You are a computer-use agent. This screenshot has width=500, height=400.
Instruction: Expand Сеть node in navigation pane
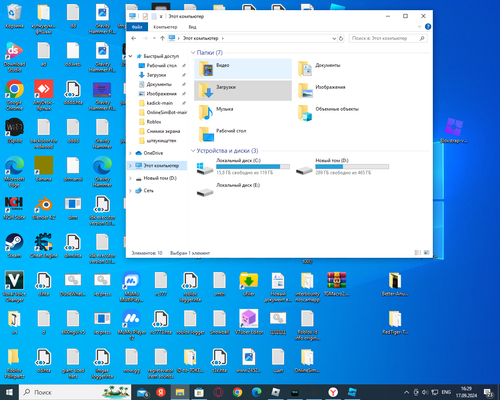pos(130,191)
